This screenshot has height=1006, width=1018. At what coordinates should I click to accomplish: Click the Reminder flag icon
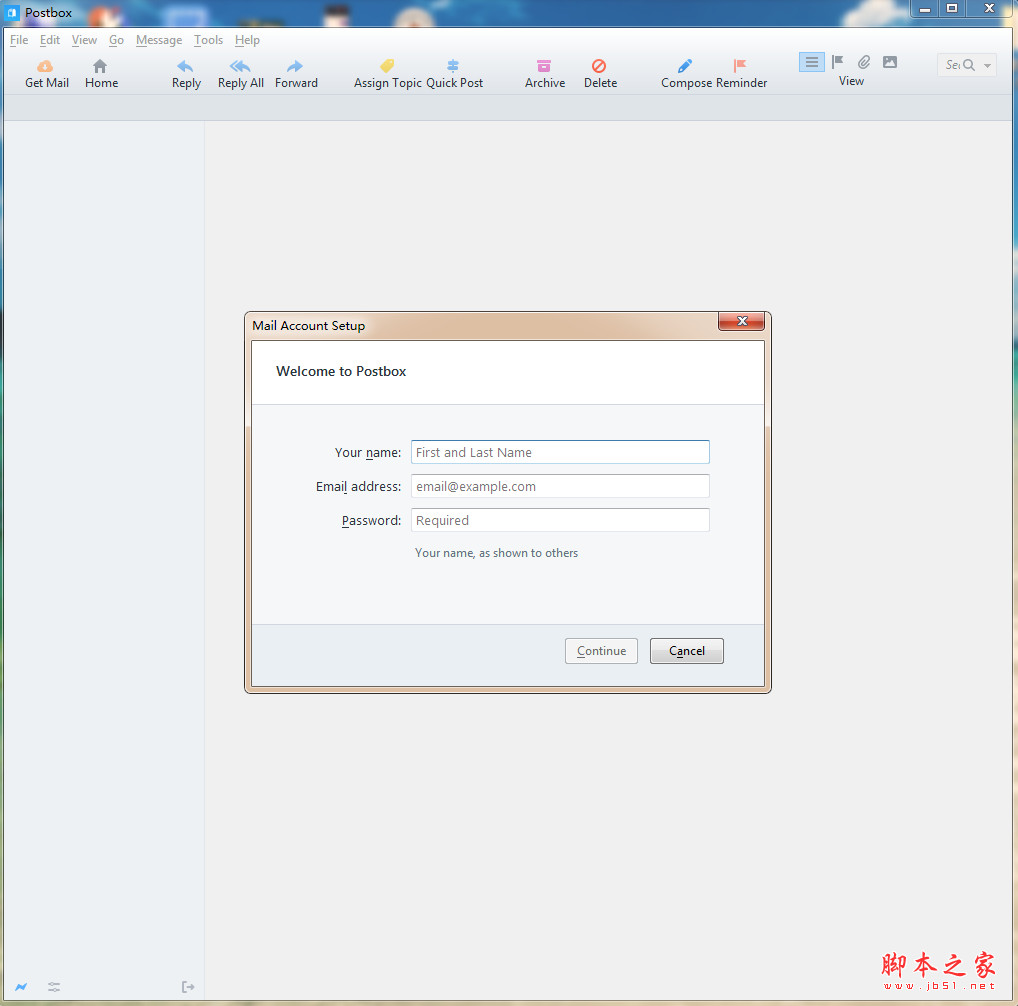(740, 66)
